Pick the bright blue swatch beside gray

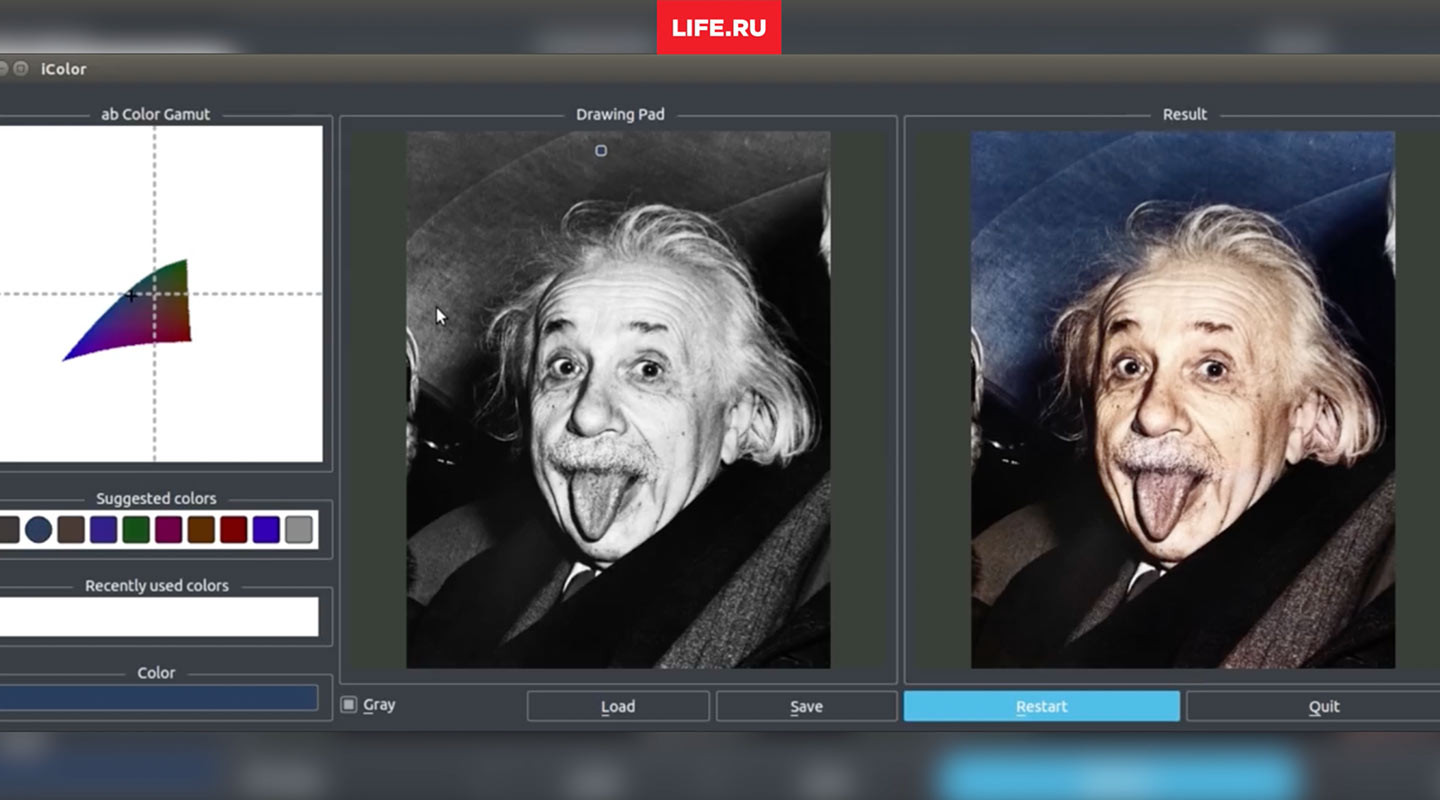pyautogui.click(x=266, y=530)
